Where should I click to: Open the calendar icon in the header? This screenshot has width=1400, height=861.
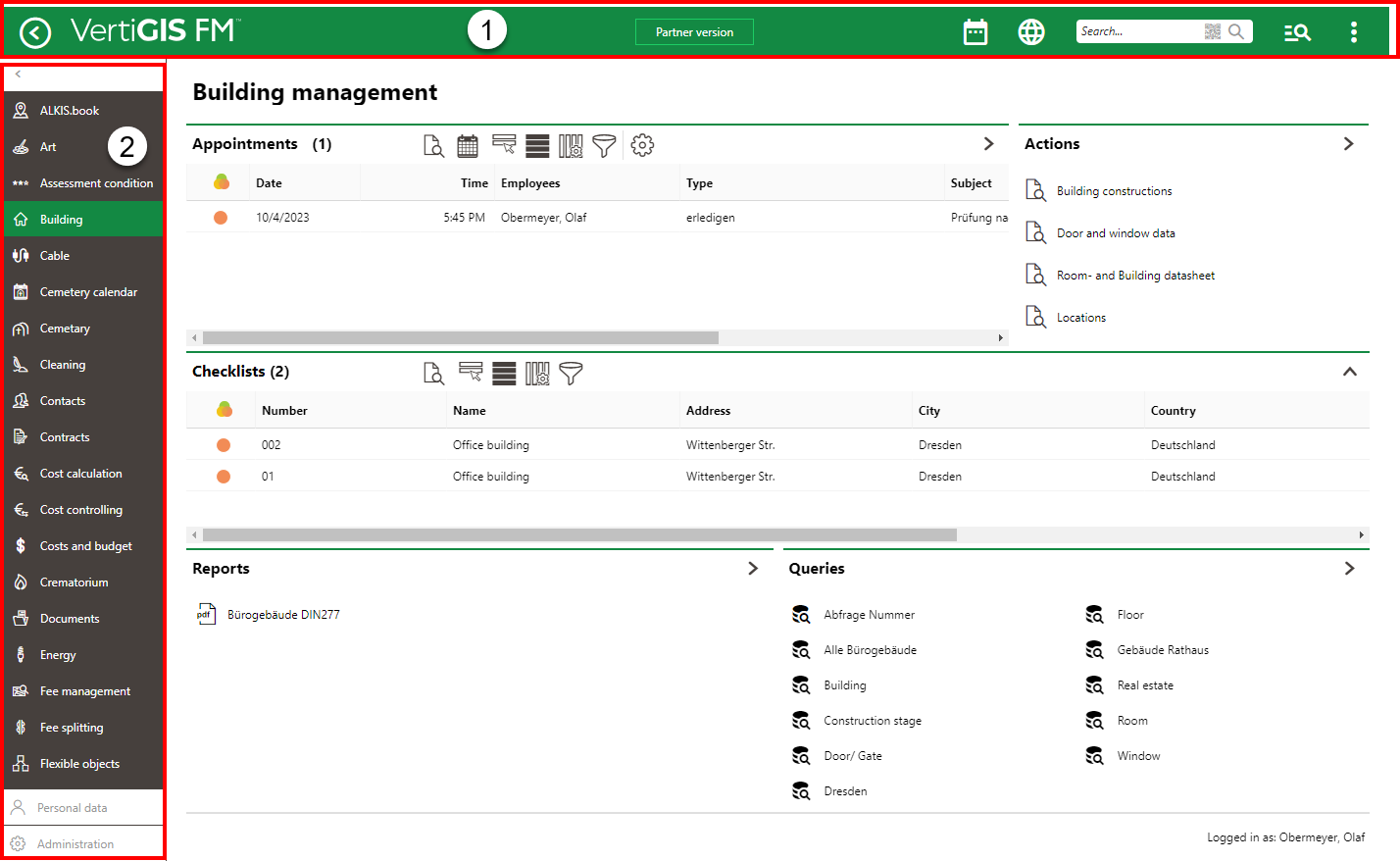pos(975,32)
